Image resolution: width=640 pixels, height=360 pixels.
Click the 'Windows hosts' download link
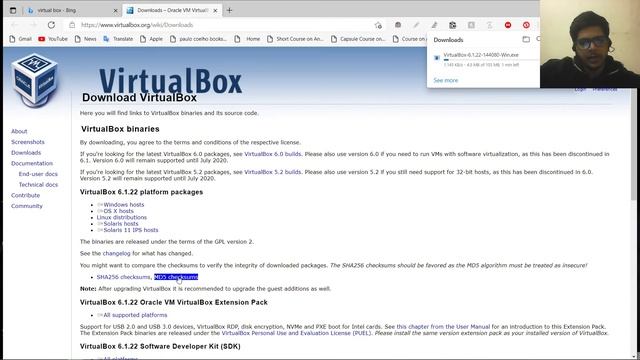point(124,204)
